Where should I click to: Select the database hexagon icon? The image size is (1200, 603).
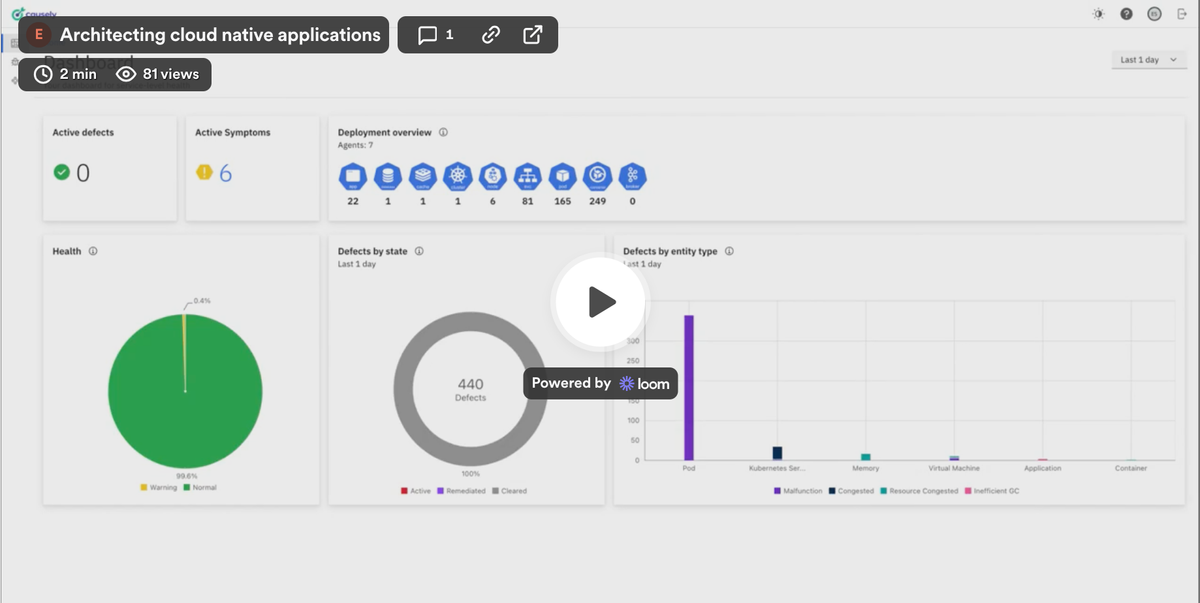click(387, 174)
